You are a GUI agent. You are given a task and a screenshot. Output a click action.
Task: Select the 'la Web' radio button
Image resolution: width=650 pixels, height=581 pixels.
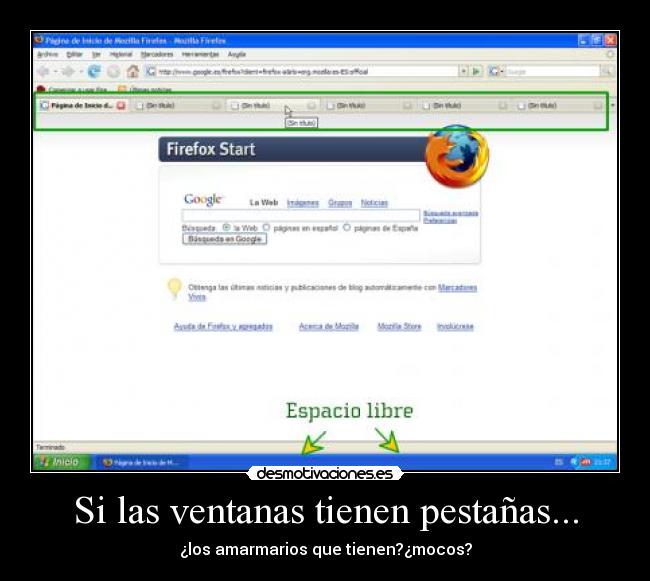click(x=226, y=228)
